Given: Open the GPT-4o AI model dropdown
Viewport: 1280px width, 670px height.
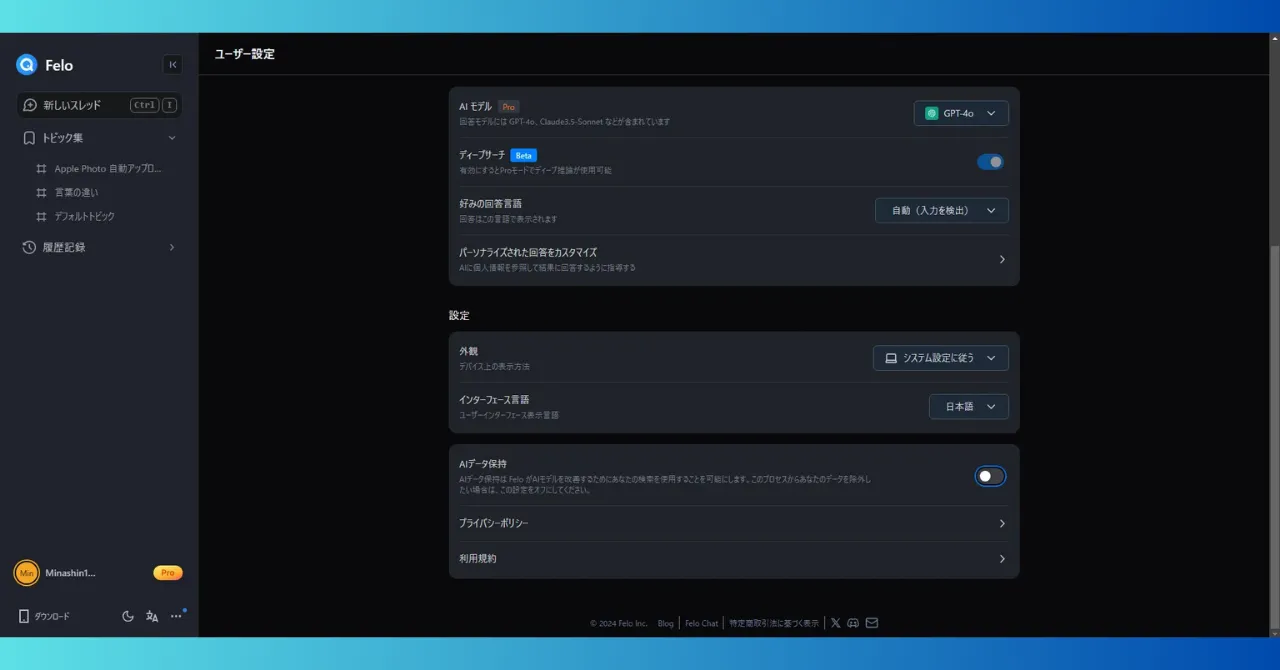Looking at the screenshot, I should click(x=961, y=113).
